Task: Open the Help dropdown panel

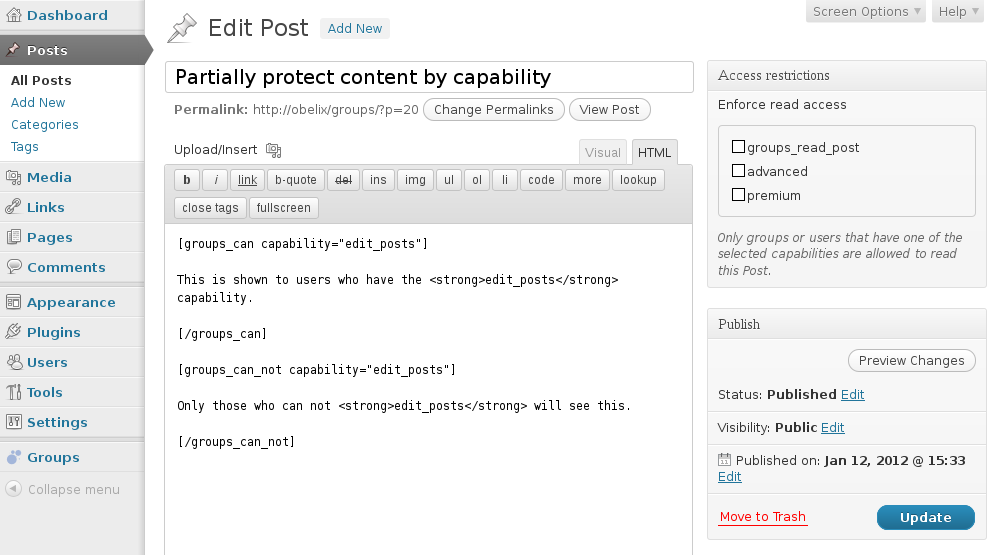Action: pyautogui.click(x=958, y=11)
